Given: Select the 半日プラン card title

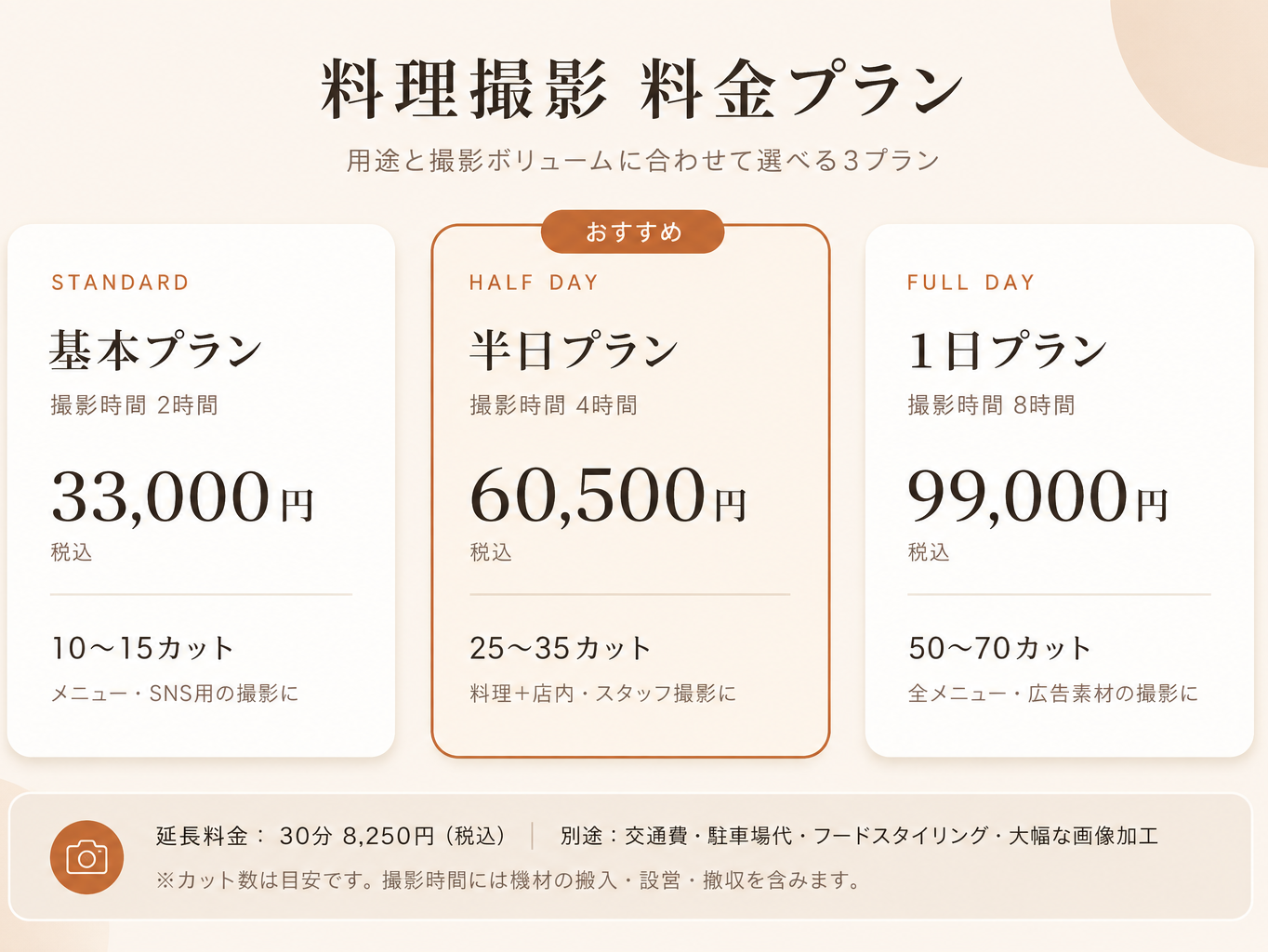Looking at the screenshot, I should pos(574,350).
